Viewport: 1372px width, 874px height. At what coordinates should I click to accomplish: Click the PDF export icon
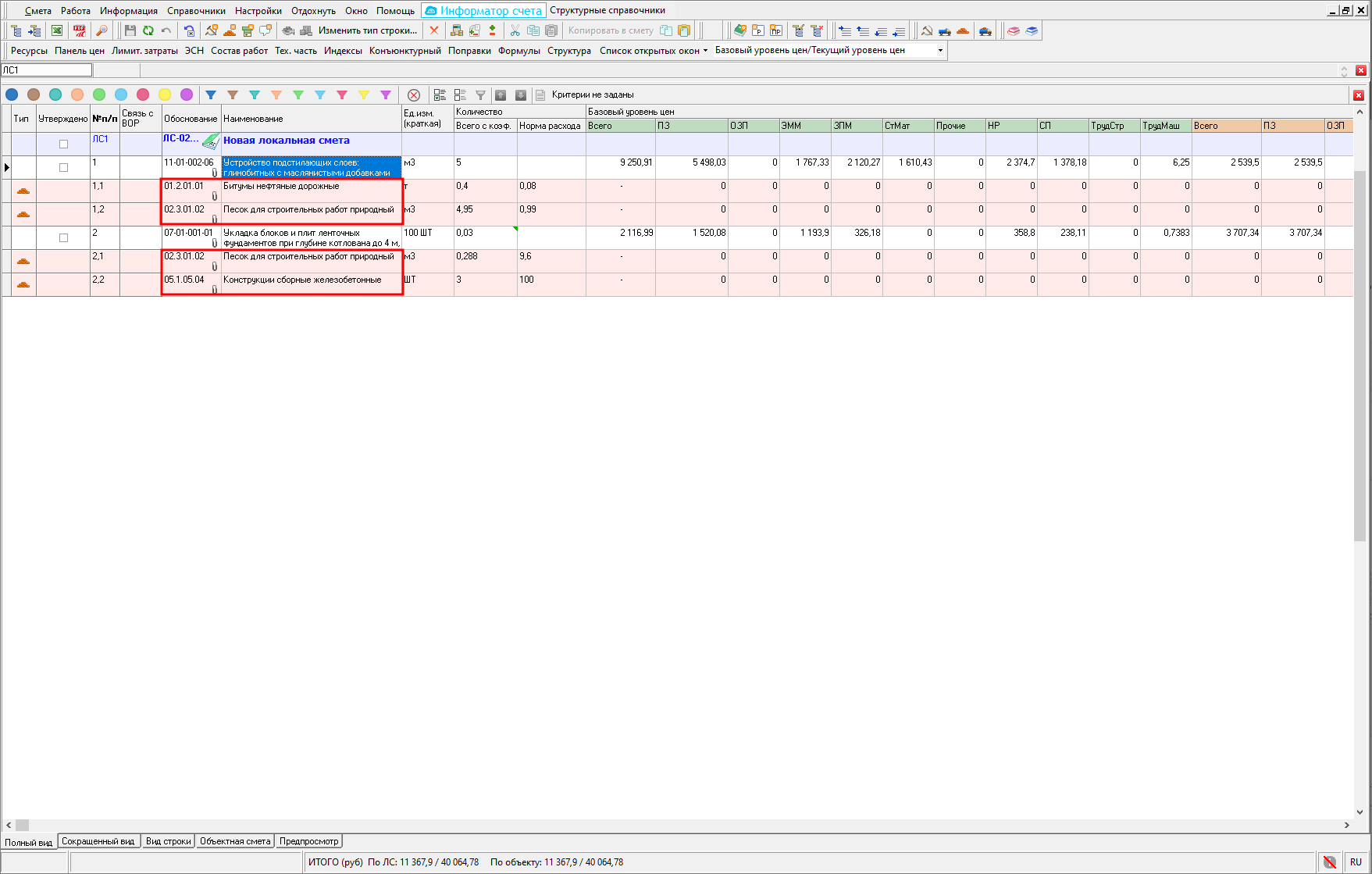click(79, 30)
